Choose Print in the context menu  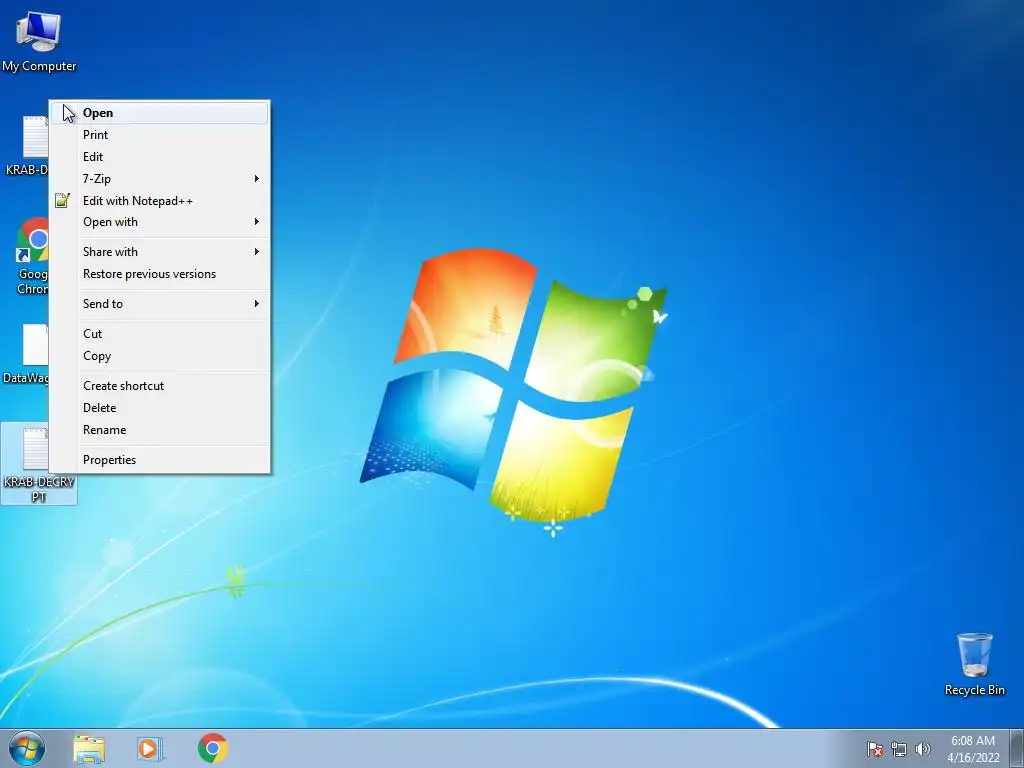[159, 135]
